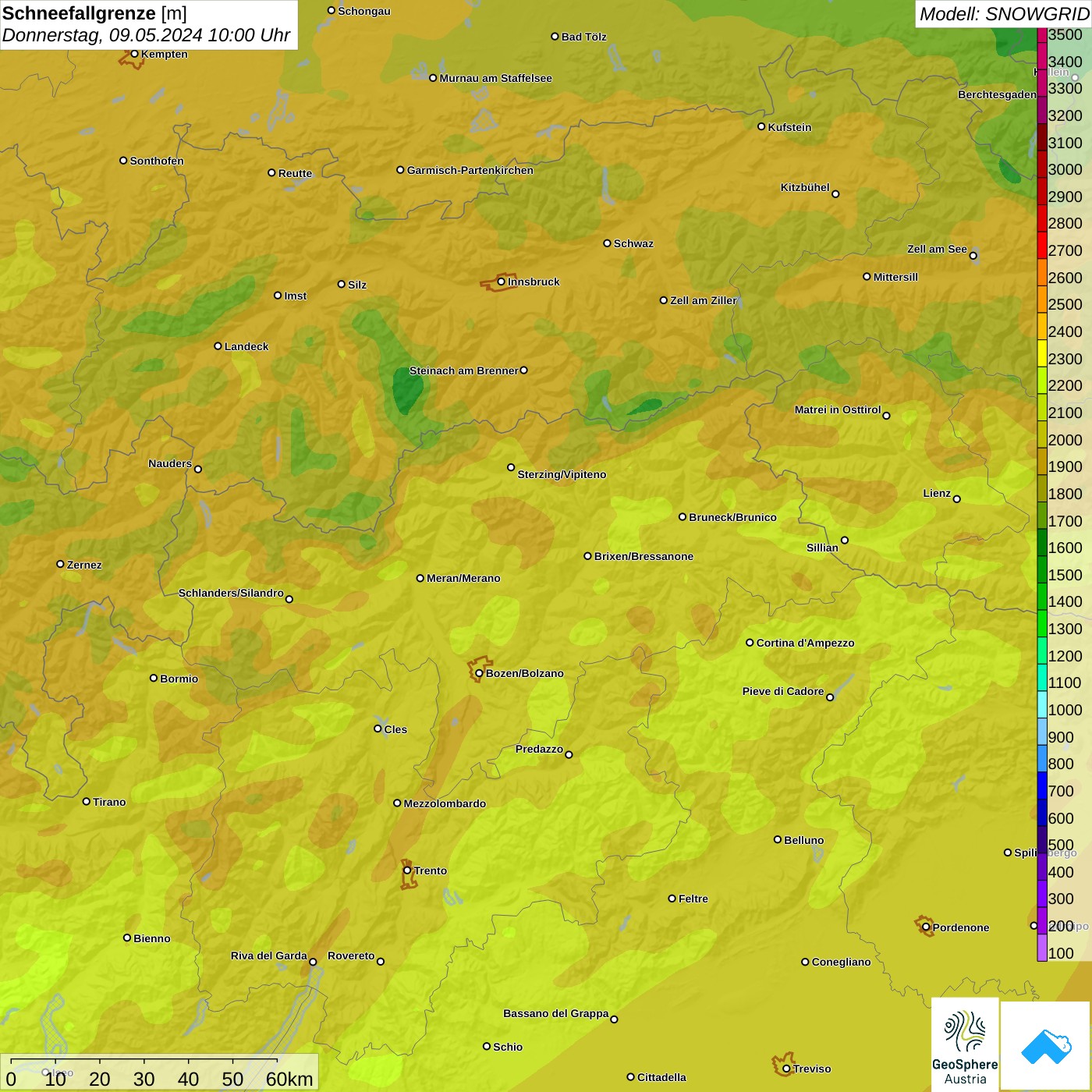Click the Feltre location dot
This screenshot has width=1092, height=1092.
[672, 898]
